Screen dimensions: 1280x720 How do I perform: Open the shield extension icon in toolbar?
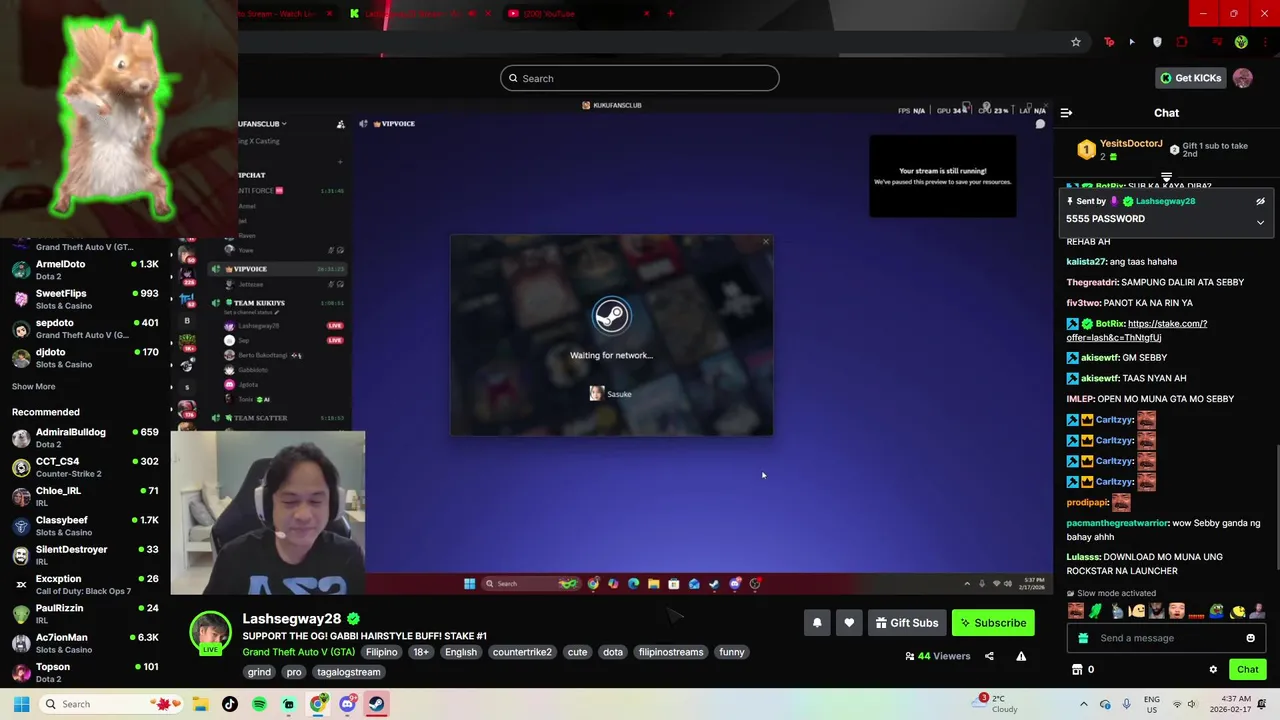(x=1157, y=42)
